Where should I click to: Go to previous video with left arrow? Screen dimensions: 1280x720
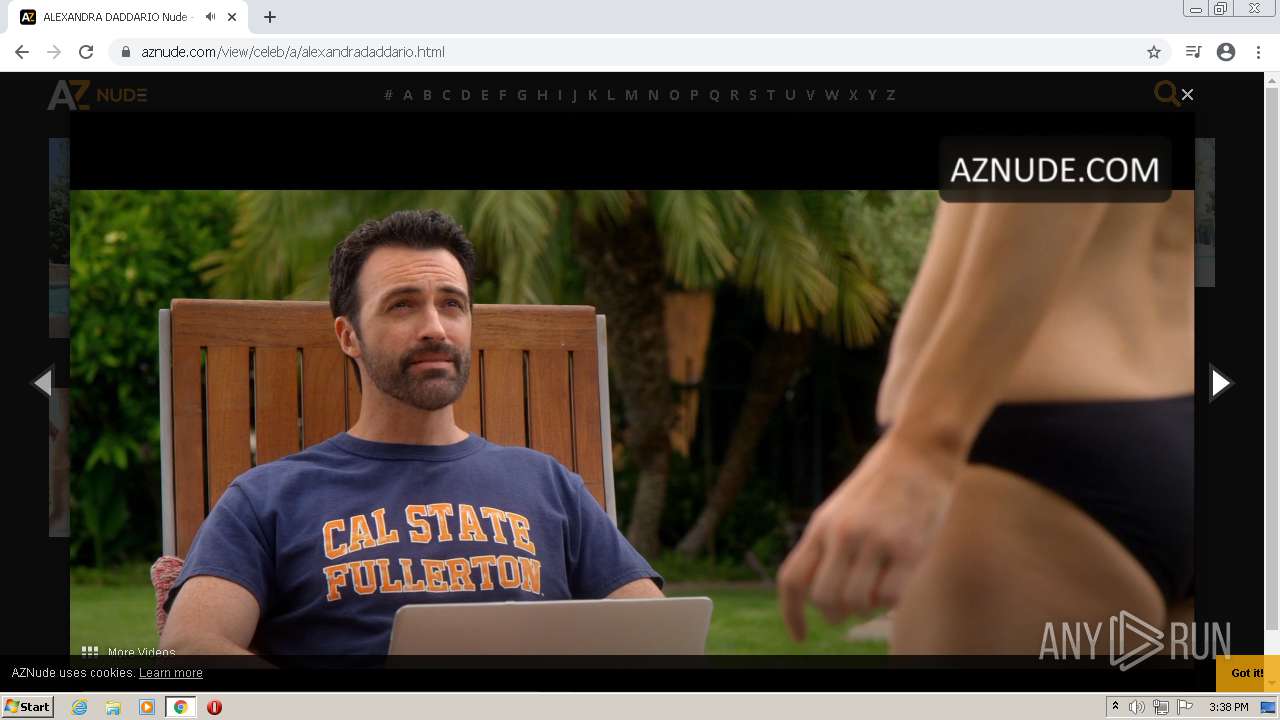(x=43, y=382)
